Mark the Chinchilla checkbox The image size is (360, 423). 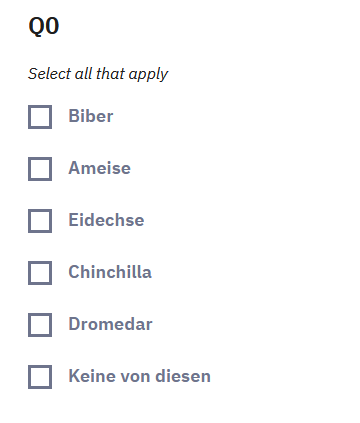coord(40,273)
